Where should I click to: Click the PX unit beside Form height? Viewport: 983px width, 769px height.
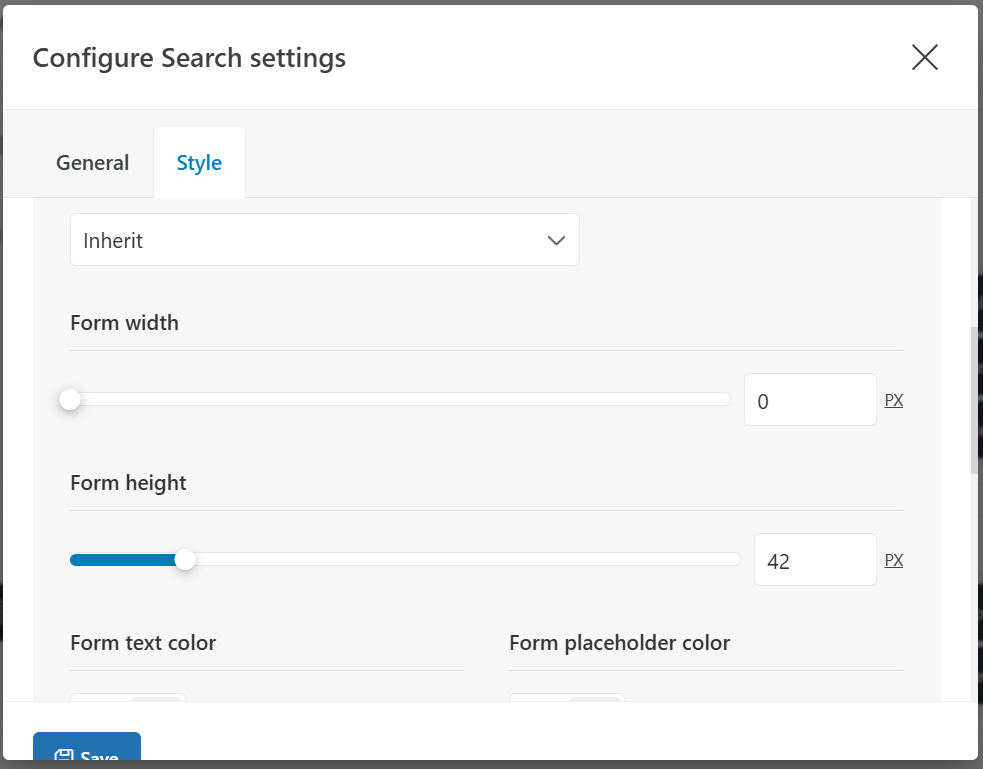[x=894, y=560]
